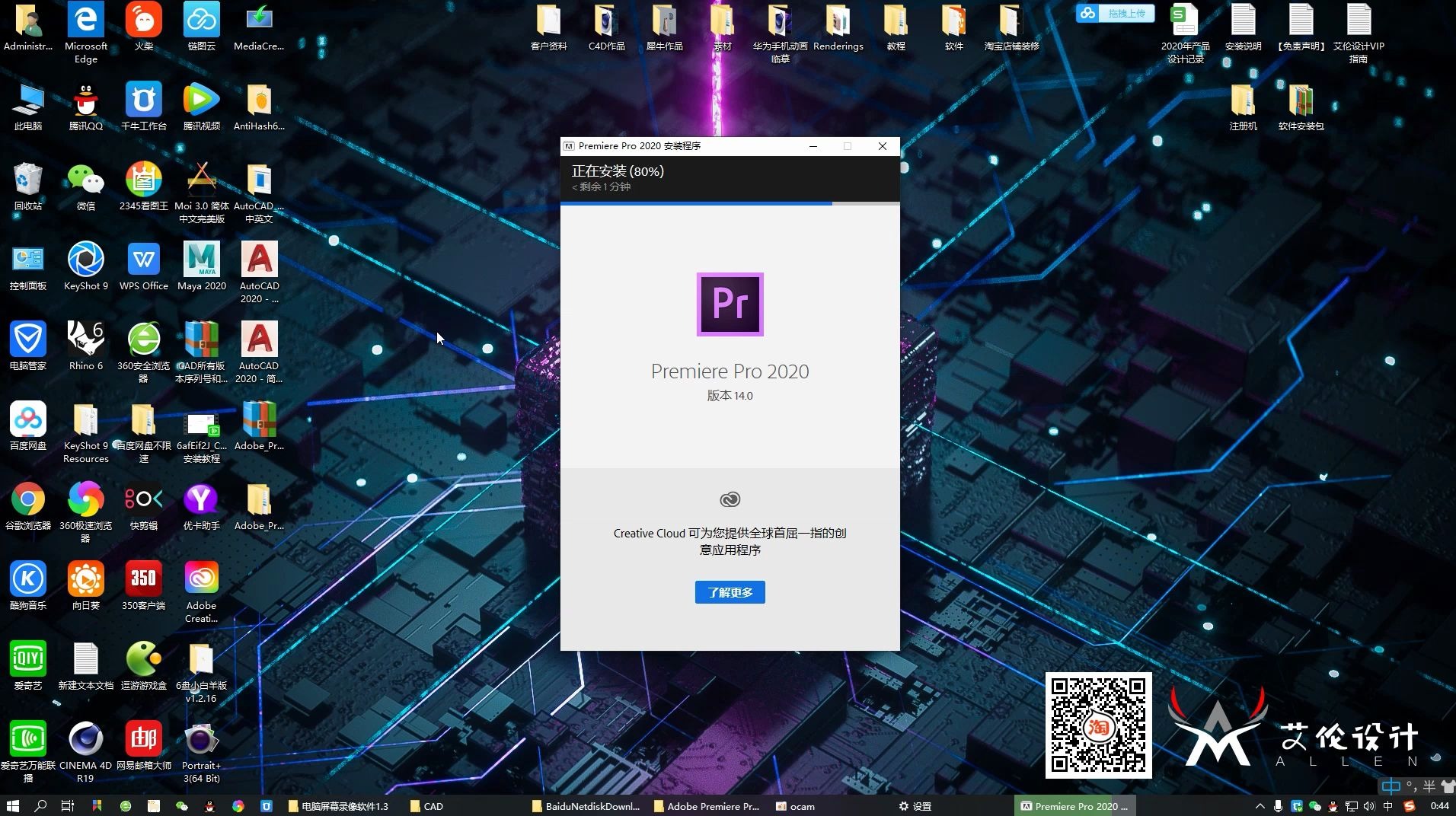Select the 注册机 folder on the desktop
Screen dimensions: 1456x816
click(x=1244, y=107)
